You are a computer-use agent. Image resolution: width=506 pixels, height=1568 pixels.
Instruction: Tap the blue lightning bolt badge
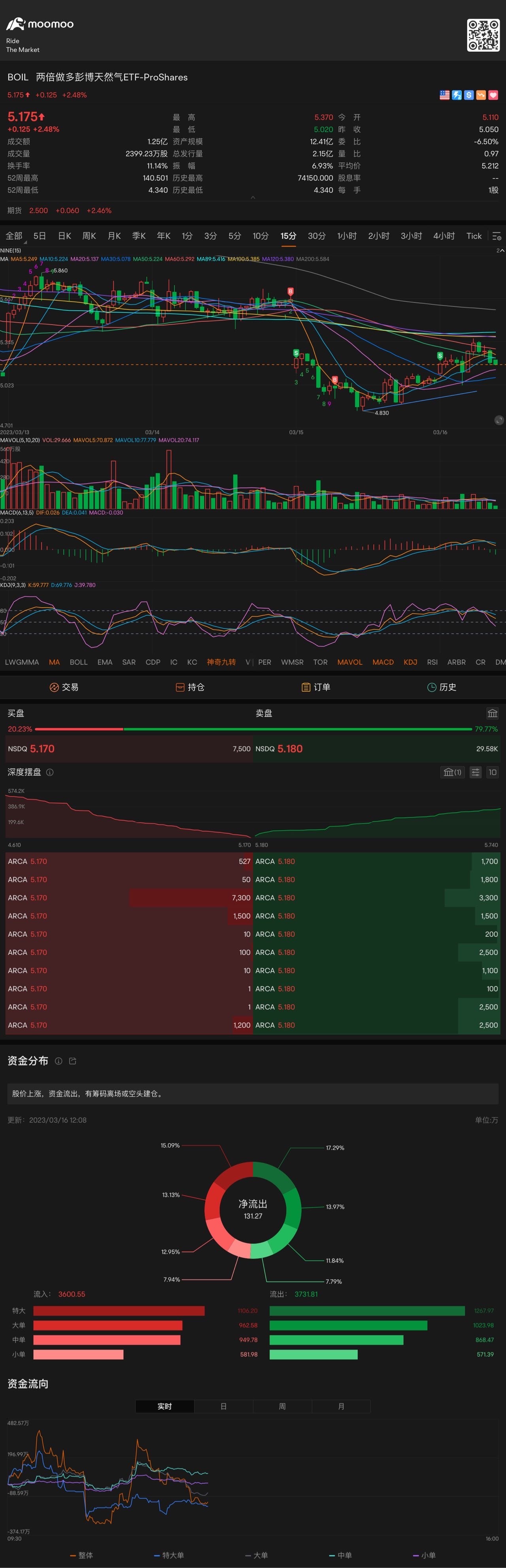[457, 95]
